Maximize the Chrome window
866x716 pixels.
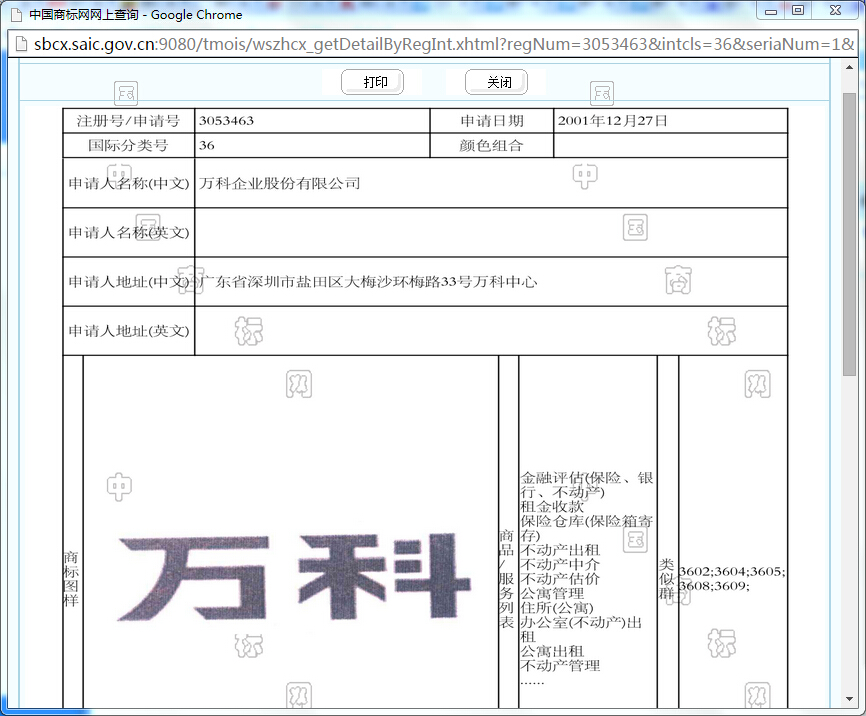tap(798, 11)
